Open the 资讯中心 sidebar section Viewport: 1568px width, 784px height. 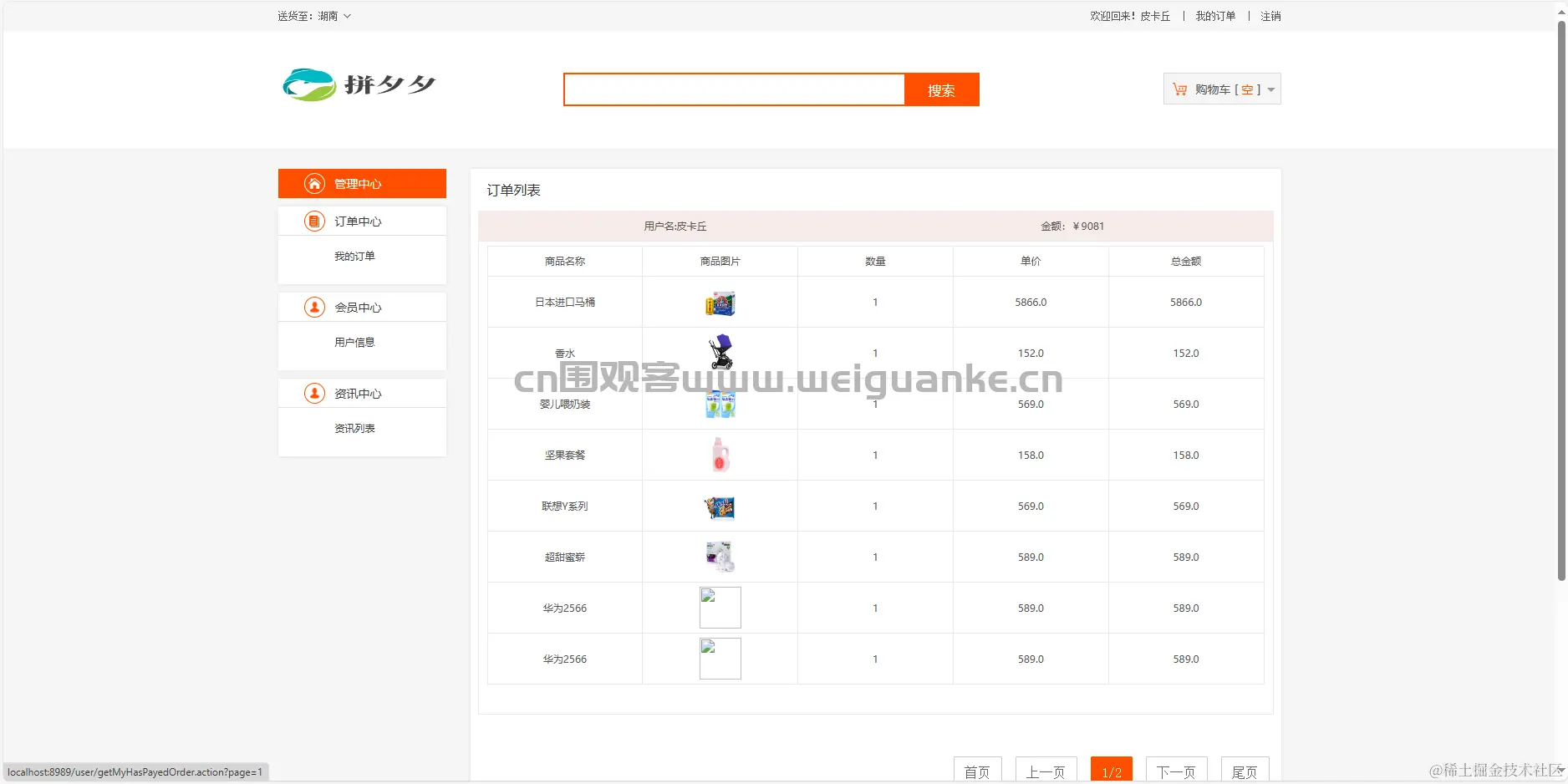point(362,394)
